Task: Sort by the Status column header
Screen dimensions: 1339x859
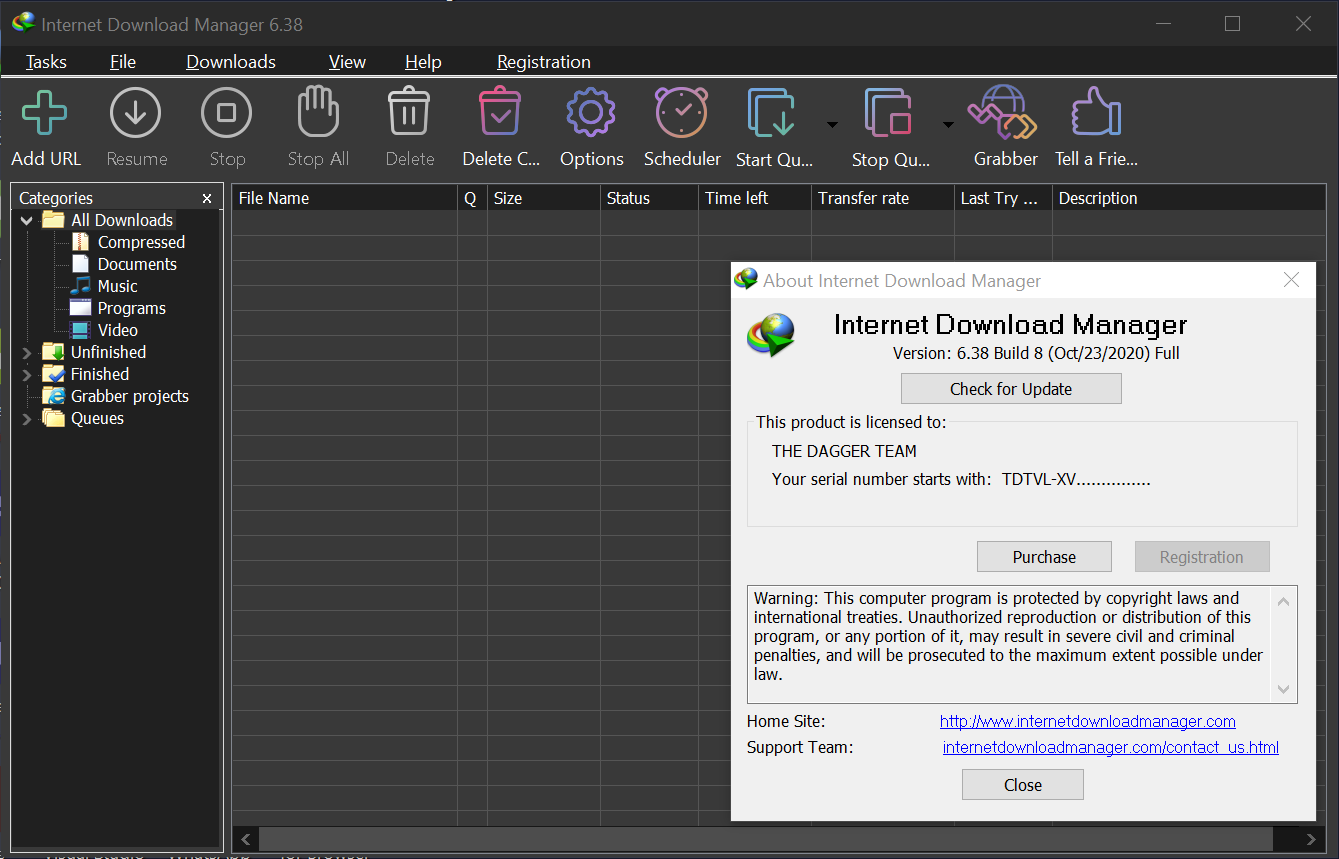Action: point(649,198)
